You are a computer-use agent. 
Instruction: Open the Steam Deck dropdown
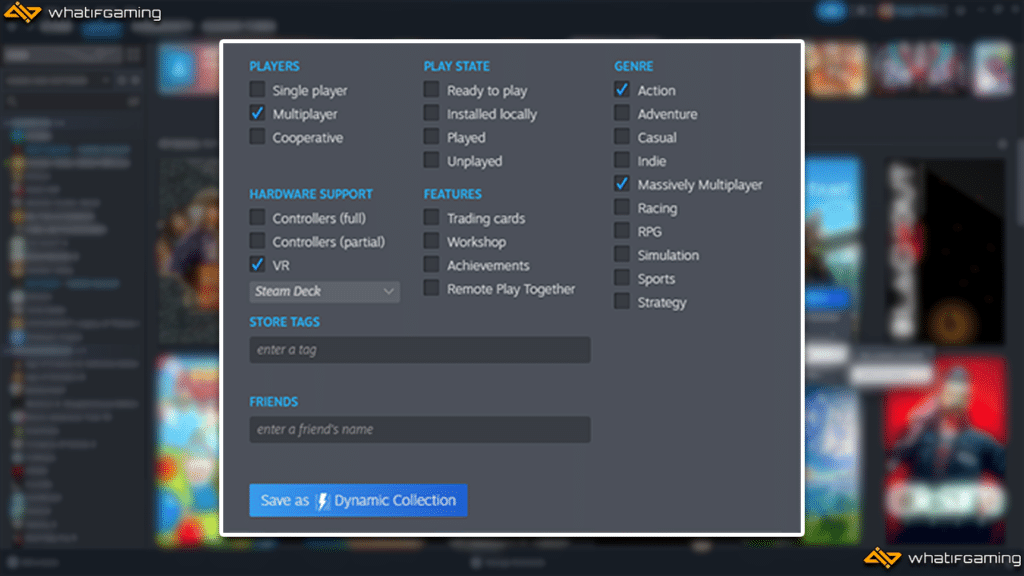[x=324, y=292]
